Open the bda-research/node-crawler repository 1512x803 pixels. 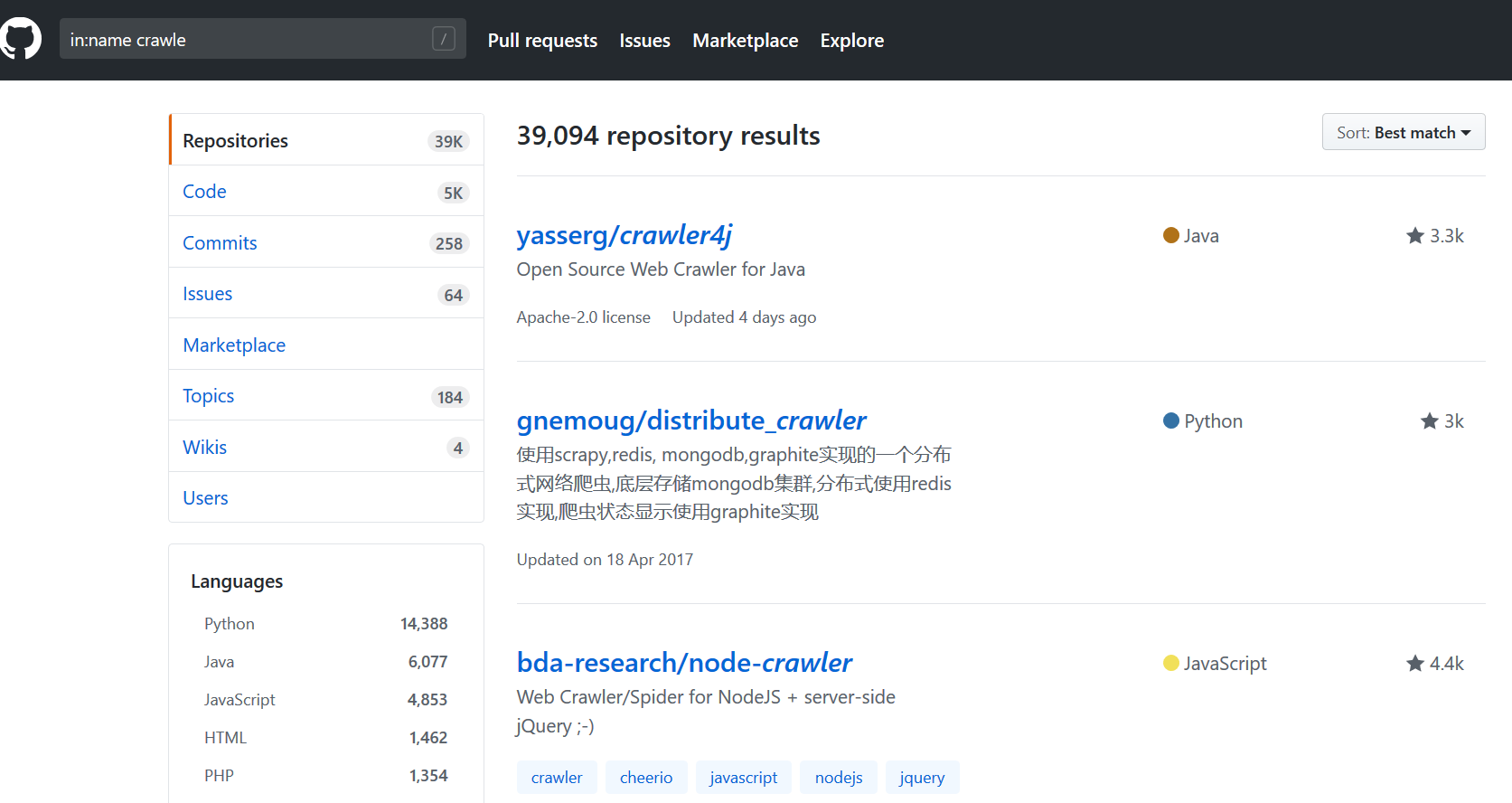coord(684,663)
